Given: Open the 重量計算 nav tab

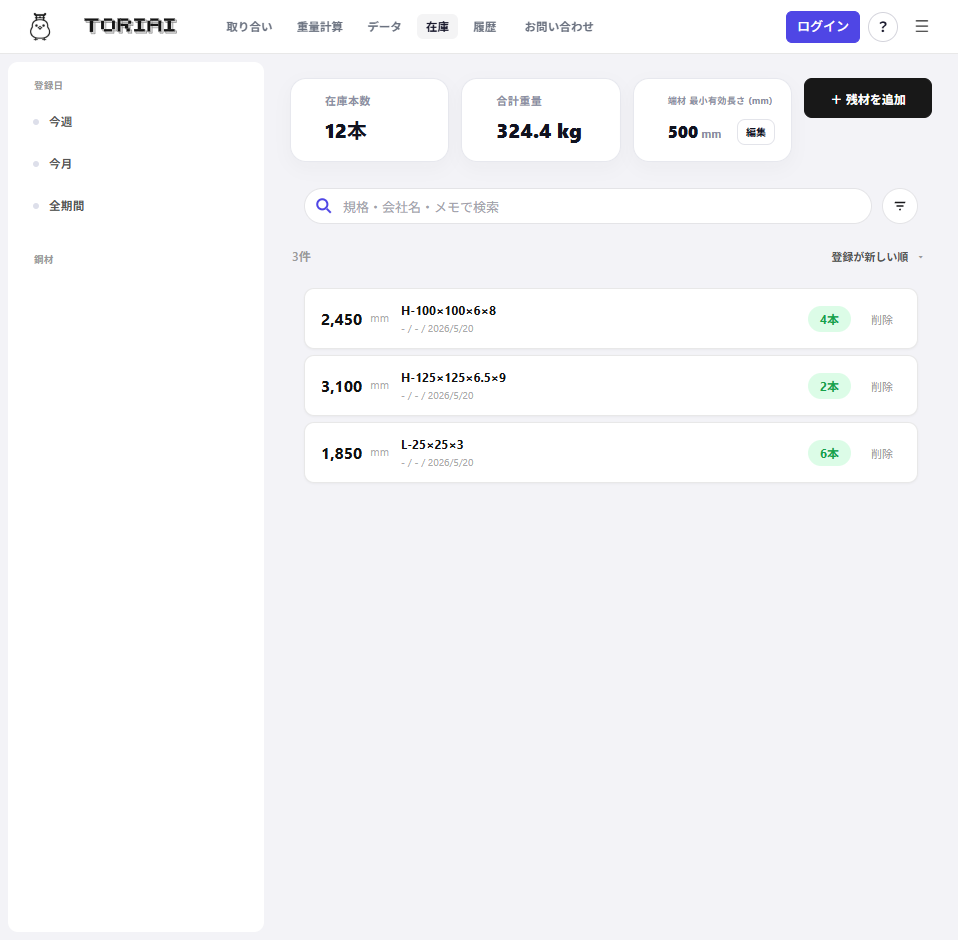Looking at the screenshot, I should pyautogui.click(x=320, y=27).
